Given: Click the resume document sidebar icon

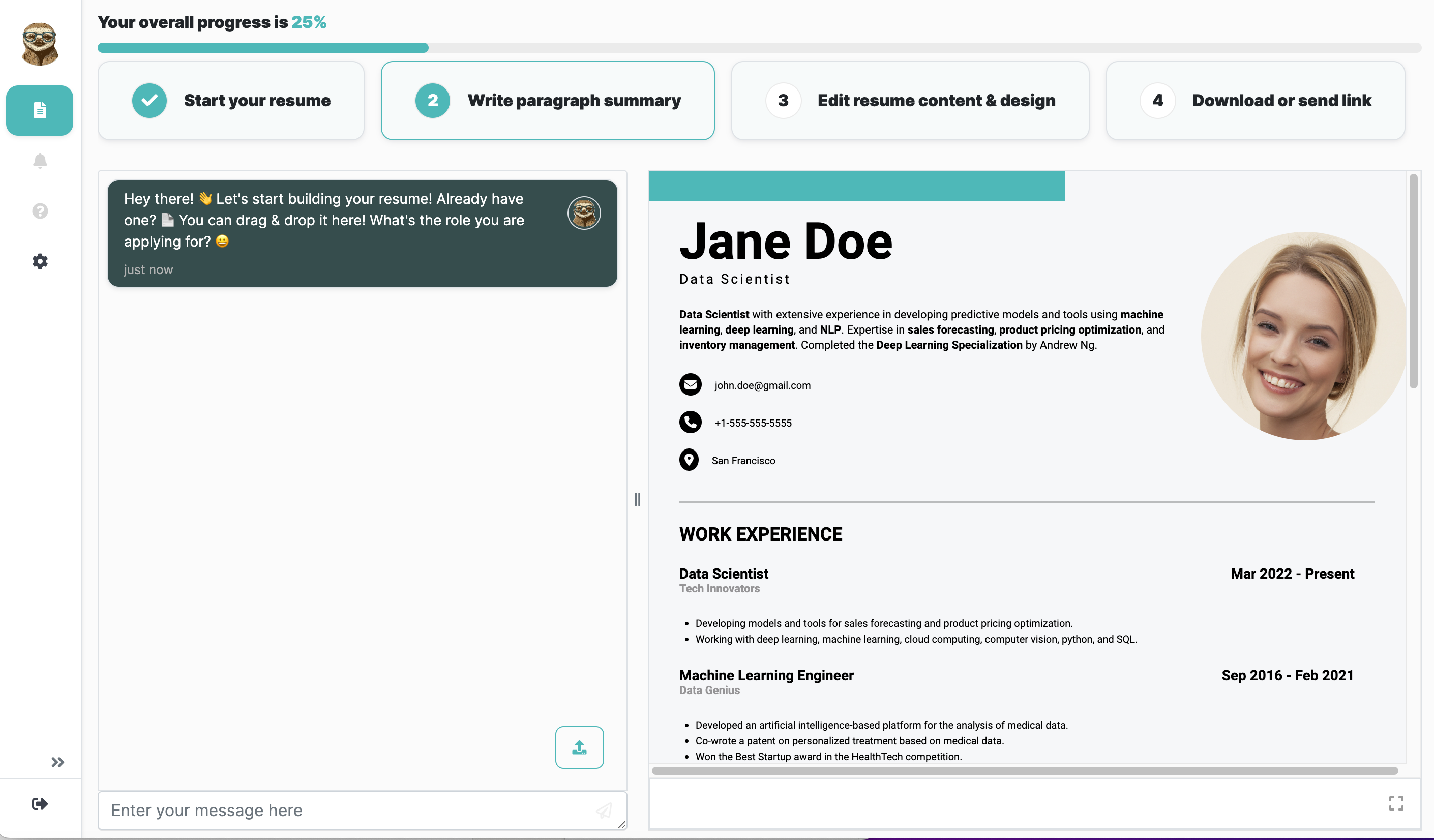Looking at the screenshot, I should [39, 110].
